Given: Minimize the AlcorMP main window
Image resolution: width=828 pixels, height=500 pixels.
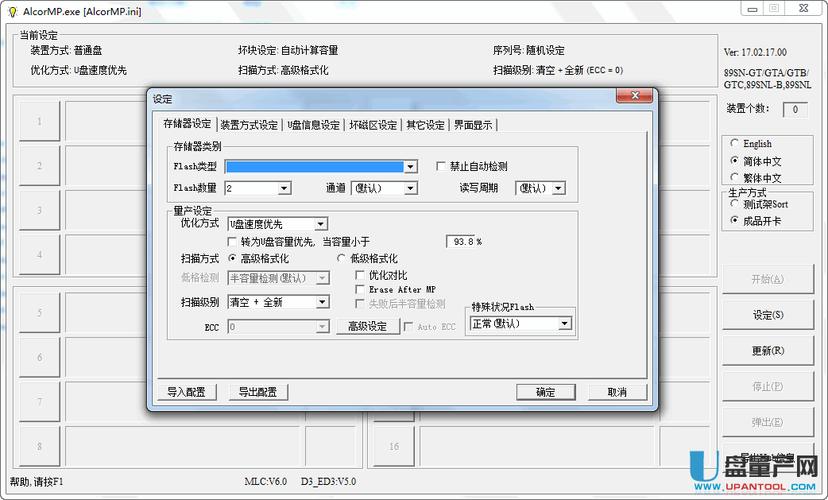Looking at the screenshot, I should tap(752, 8).
